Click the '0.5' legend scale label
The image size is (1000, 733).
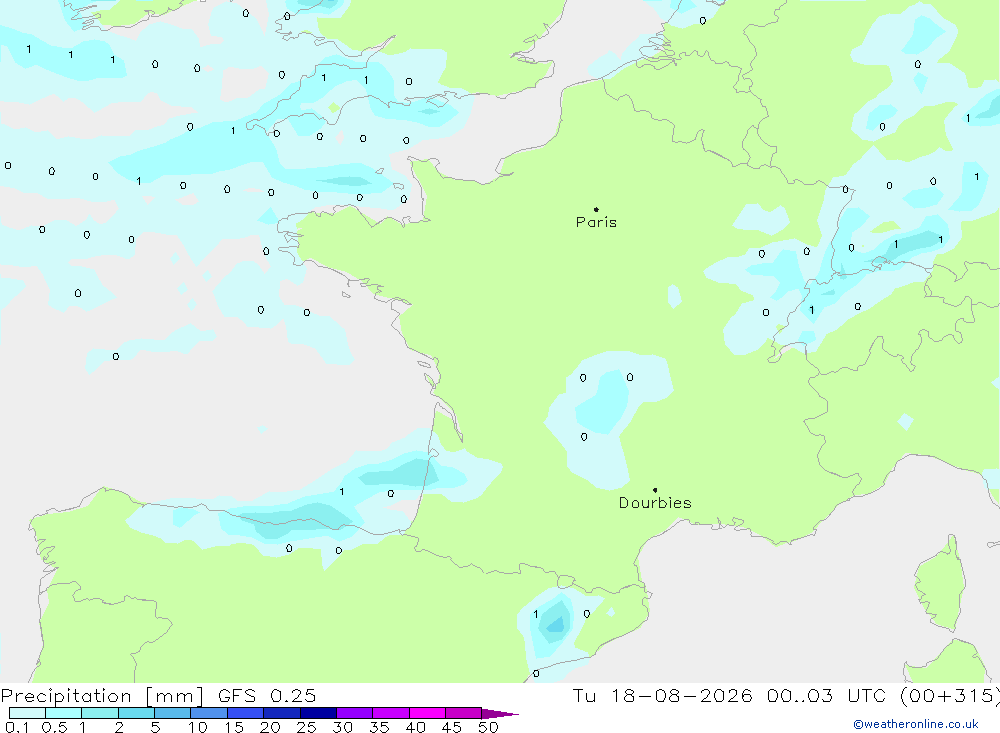coord(54,727)
